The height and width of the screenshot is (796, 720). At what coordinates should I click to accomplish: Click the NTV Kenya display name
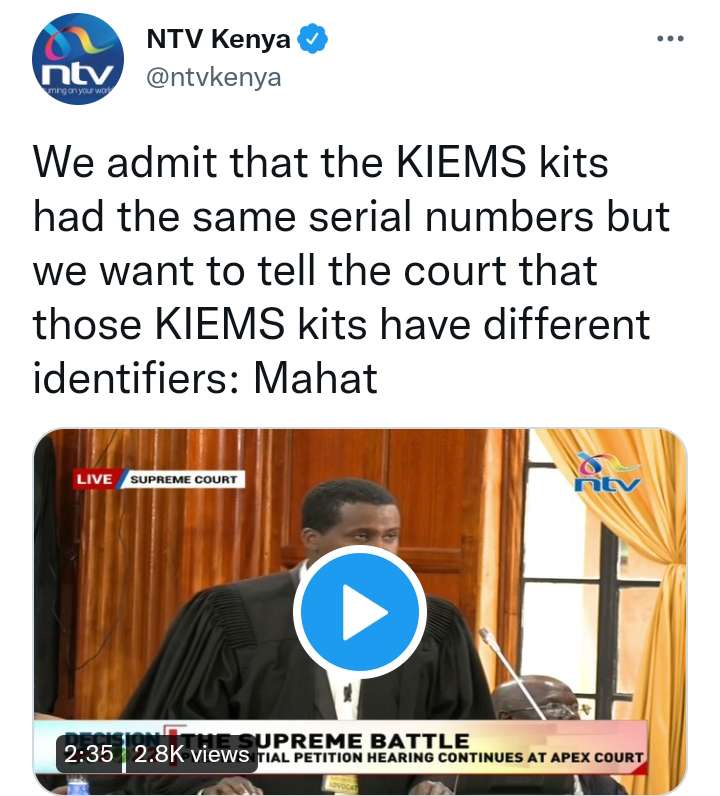218,39
